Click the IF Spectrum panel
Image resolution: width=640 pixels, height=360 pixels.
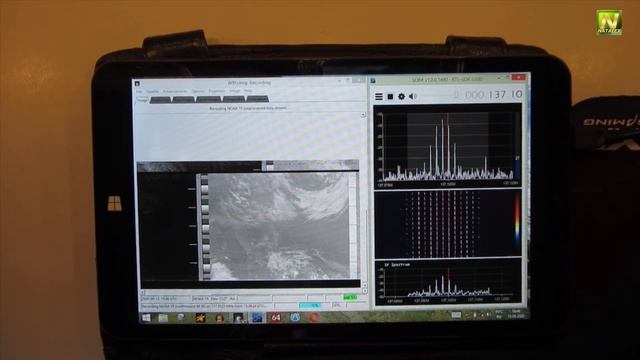(x=448, y=282)
